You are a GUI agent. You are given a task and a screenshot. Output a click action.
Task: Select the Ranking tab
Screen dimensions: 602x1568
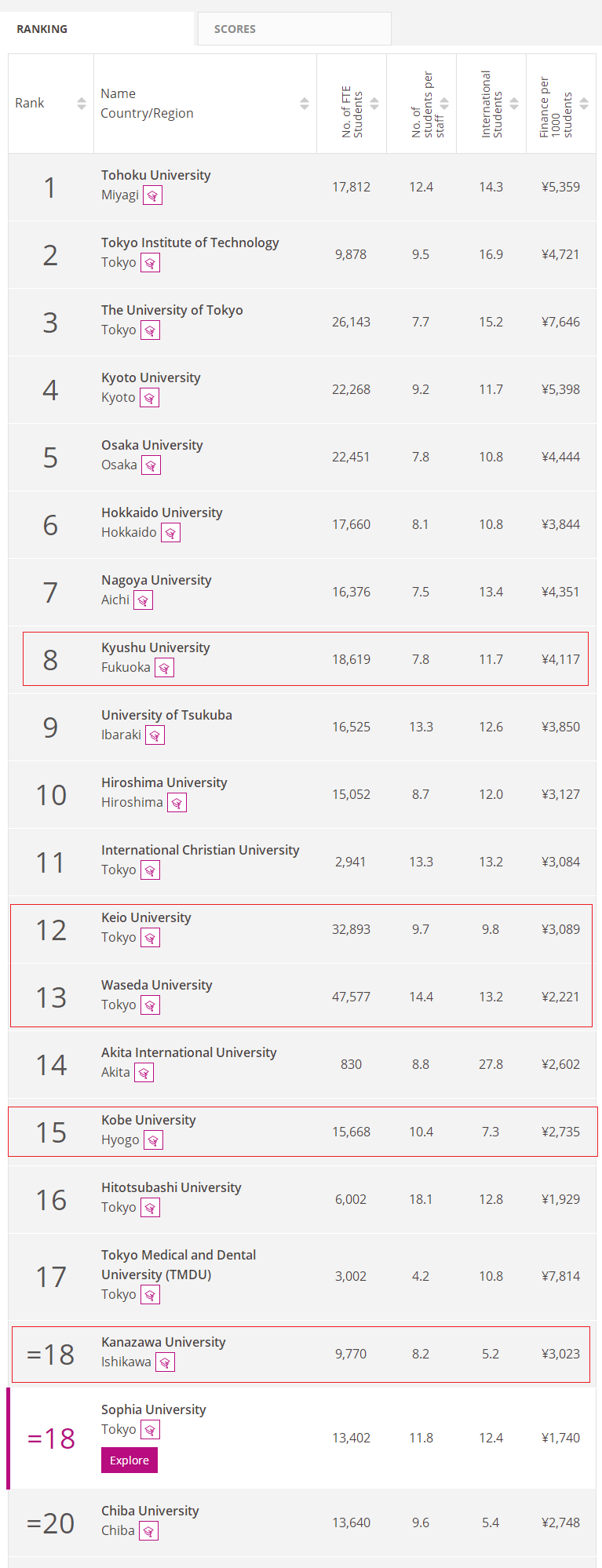pos(42,29)
